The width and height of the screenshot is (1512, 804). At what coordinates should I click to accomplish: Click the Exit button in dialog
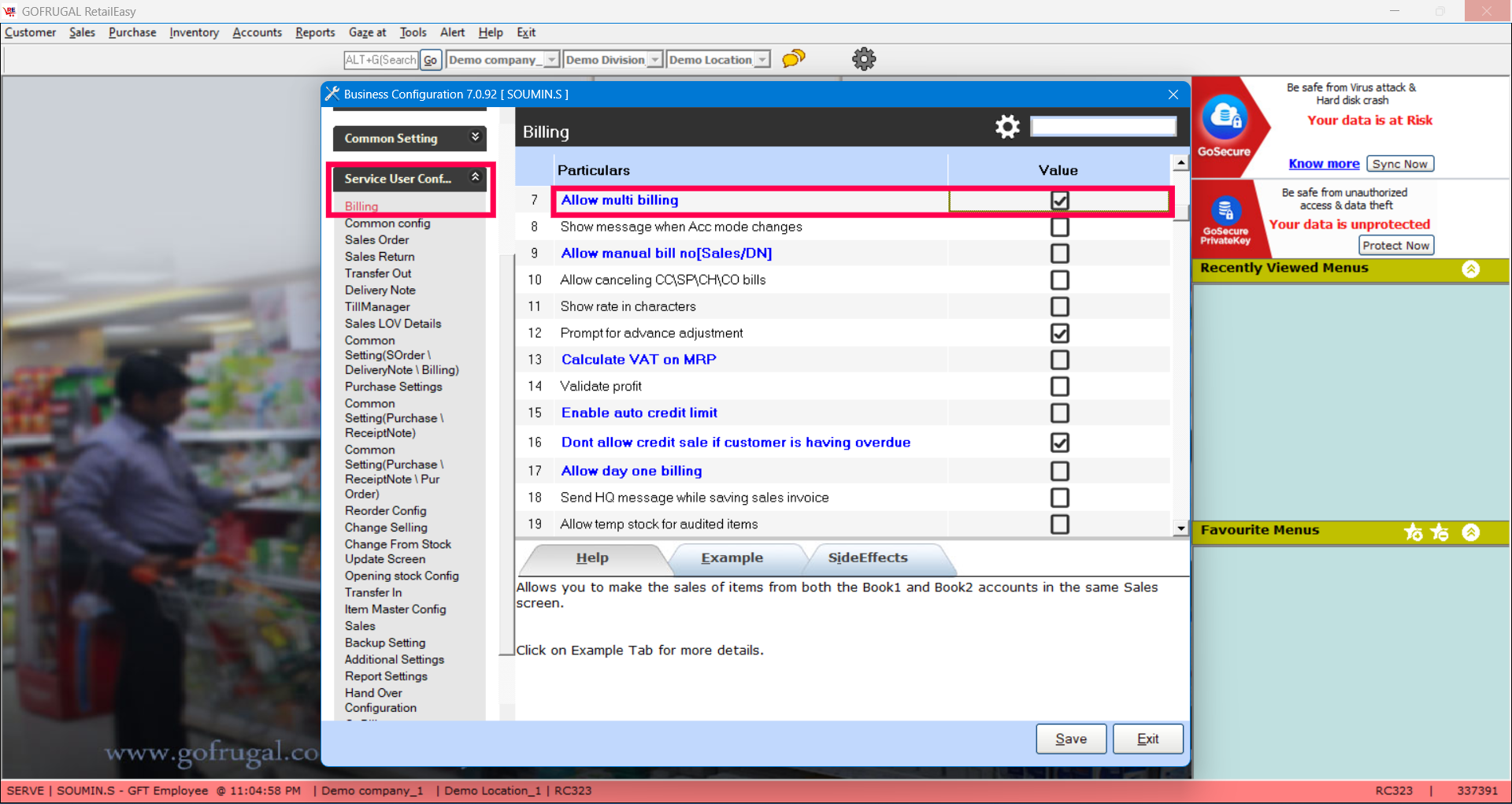click(1148, 739)
